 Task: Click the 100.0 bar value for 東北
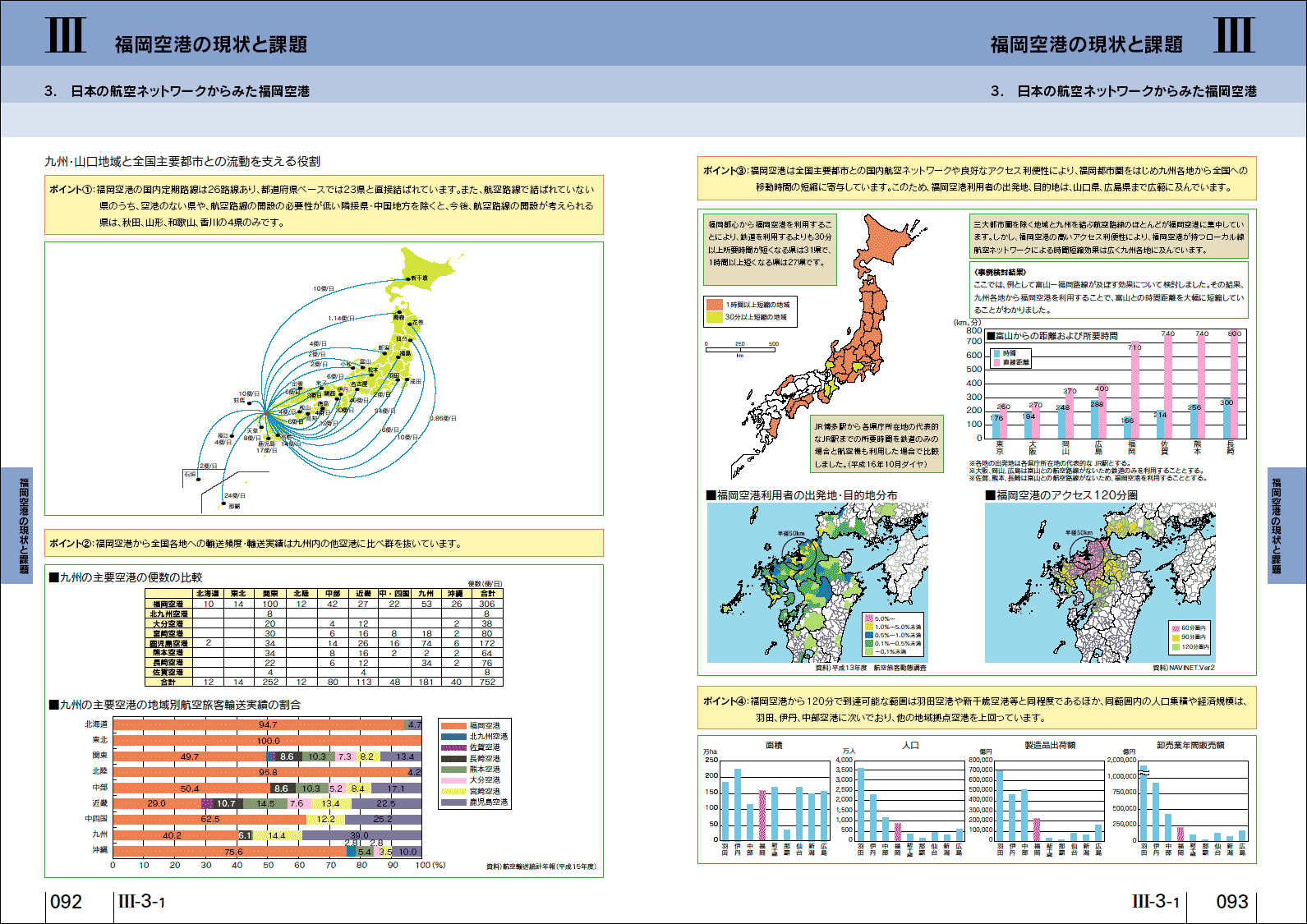pos(268,741)
